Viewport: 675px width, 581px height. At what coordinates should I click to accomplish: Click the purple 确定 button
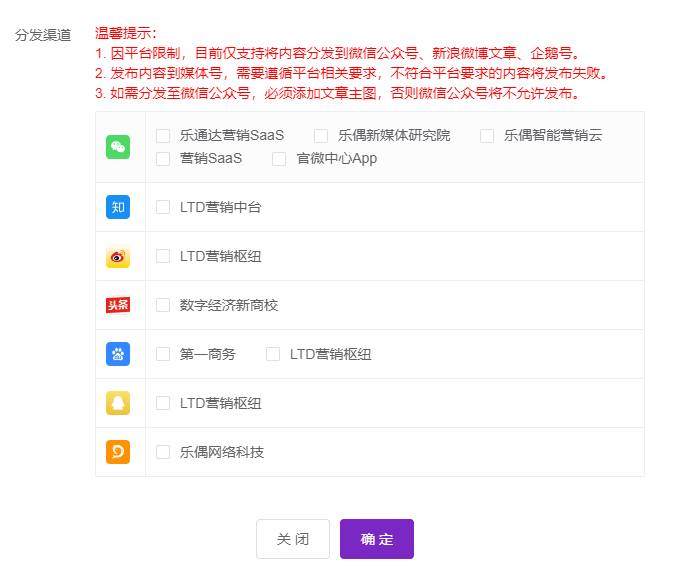(377, 539)
